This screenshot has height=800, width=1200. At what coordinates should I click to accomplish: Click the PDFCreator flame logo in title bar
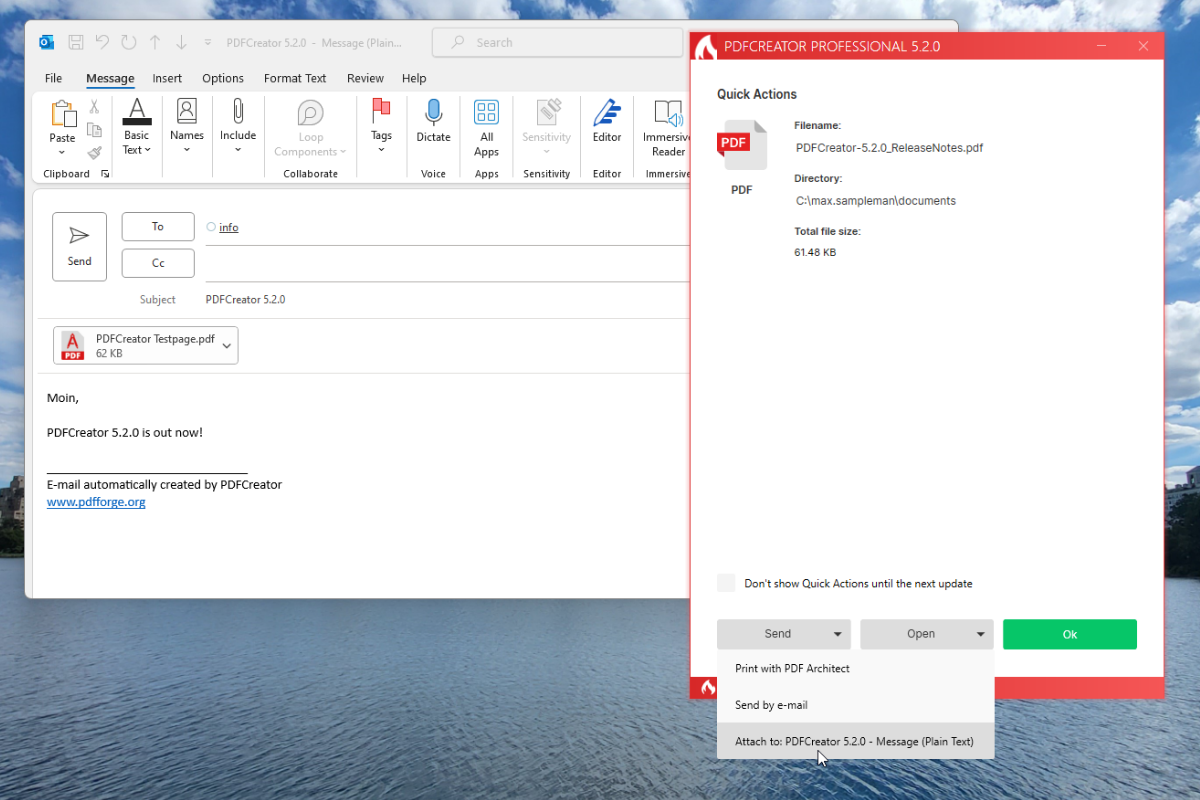coord(706,47)
